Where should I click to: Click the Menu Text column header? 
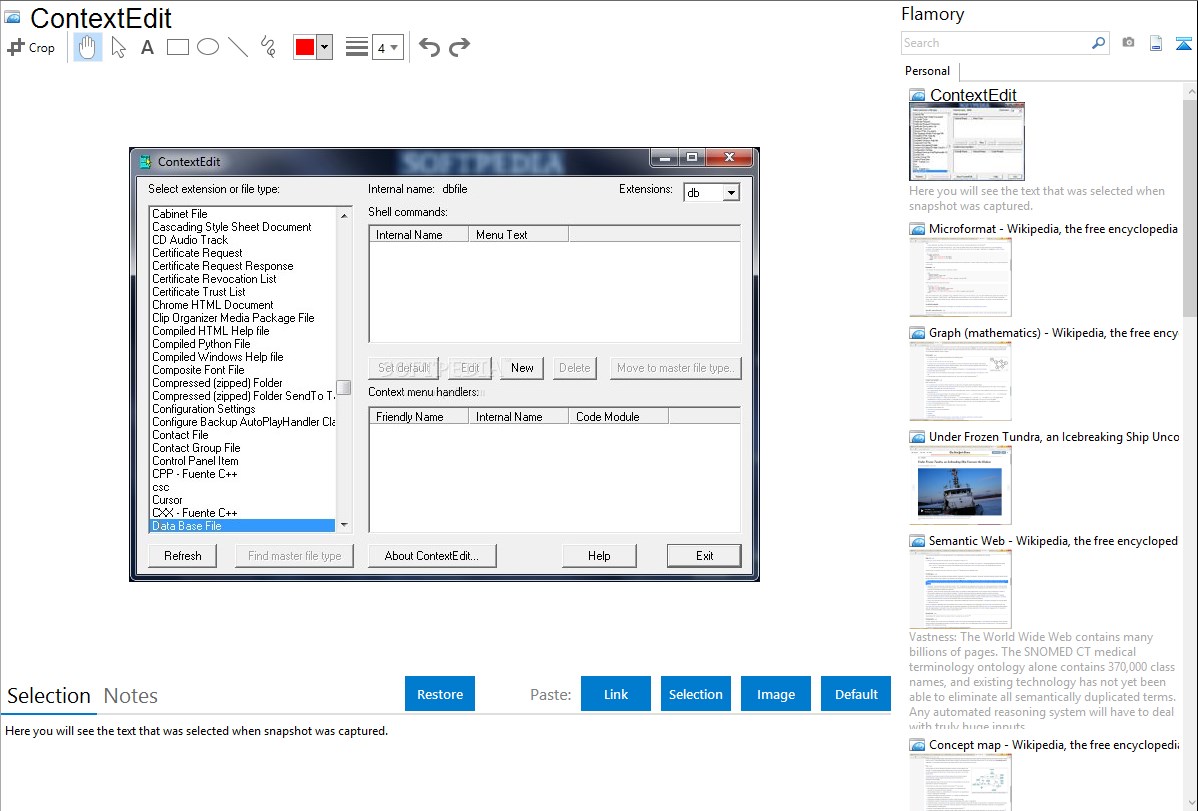(519, 235)
